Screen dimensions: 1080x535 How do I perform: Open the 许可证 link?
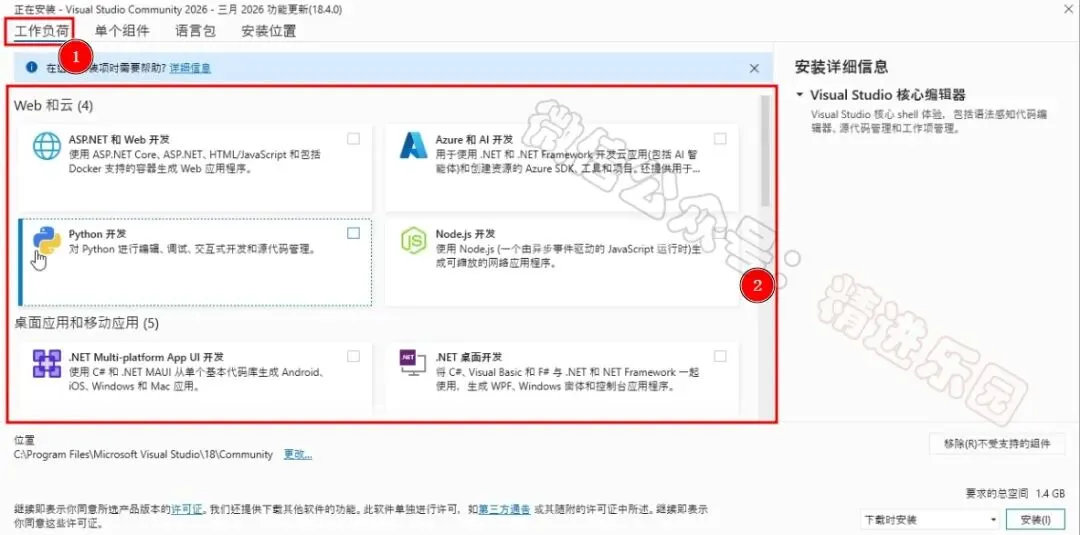pos(187,510)
